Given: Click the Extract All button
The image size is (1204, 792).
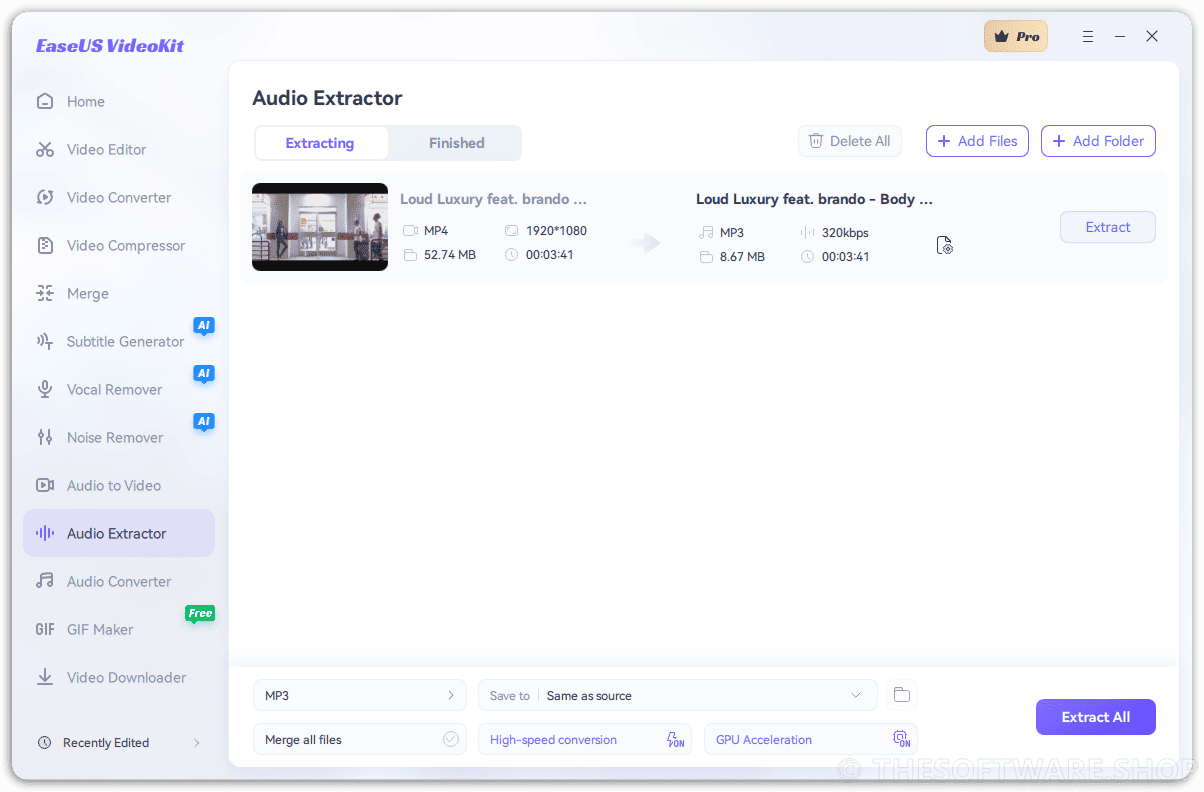Looking at the screenshot, I should 1096,717.
